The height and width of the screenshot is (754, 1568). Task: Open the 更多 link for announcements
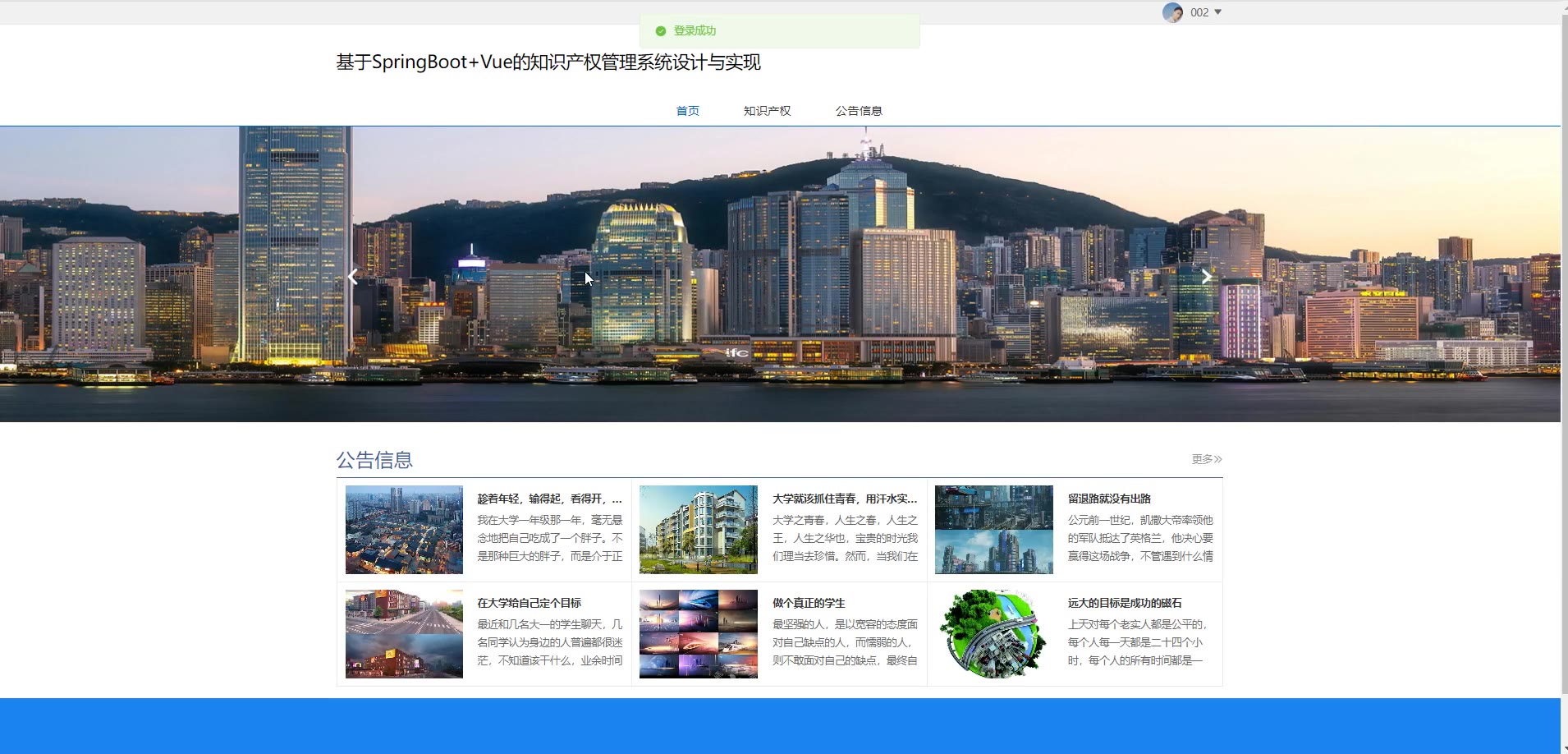pos(1207,459)
